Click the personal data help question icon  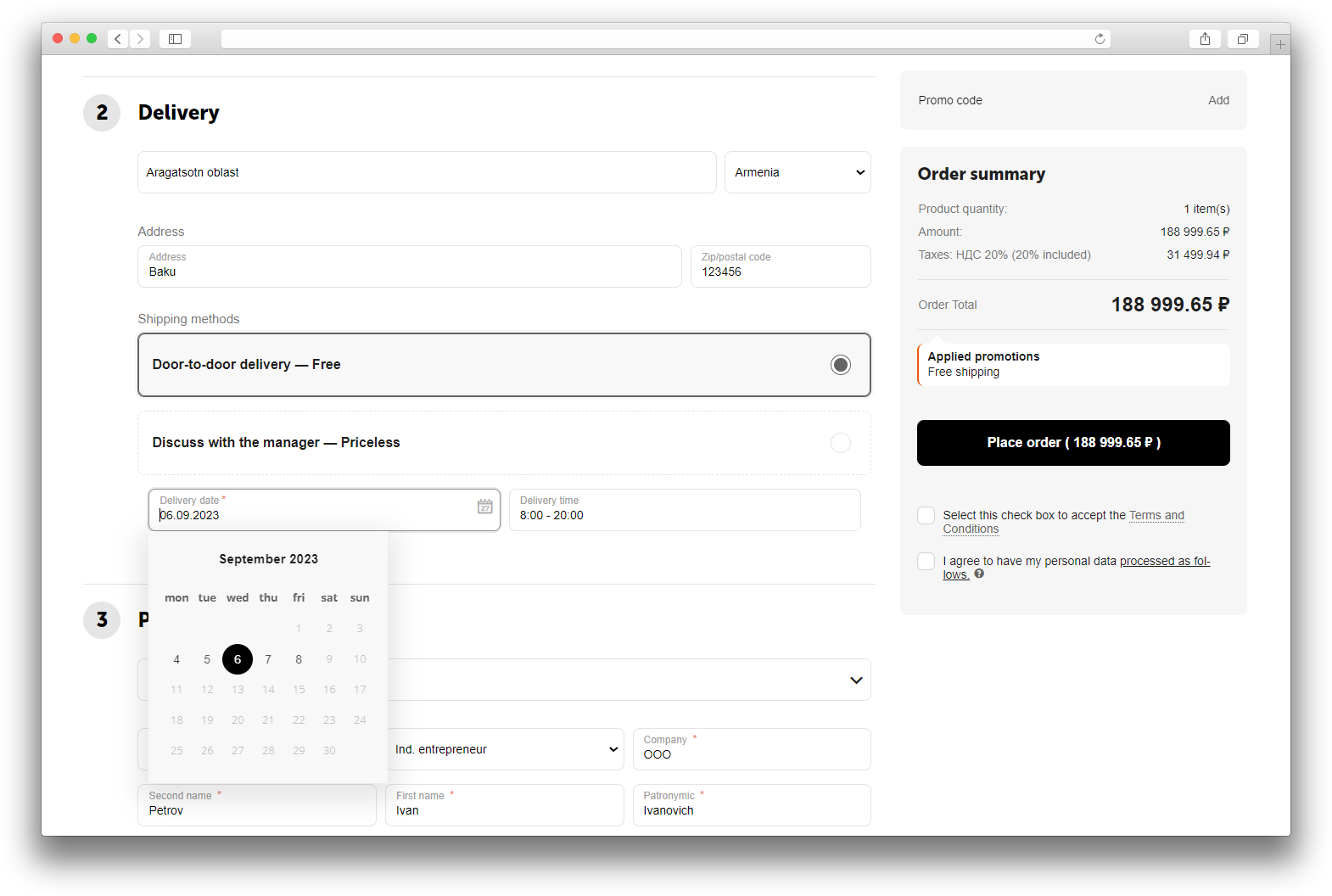pos(979,574)
